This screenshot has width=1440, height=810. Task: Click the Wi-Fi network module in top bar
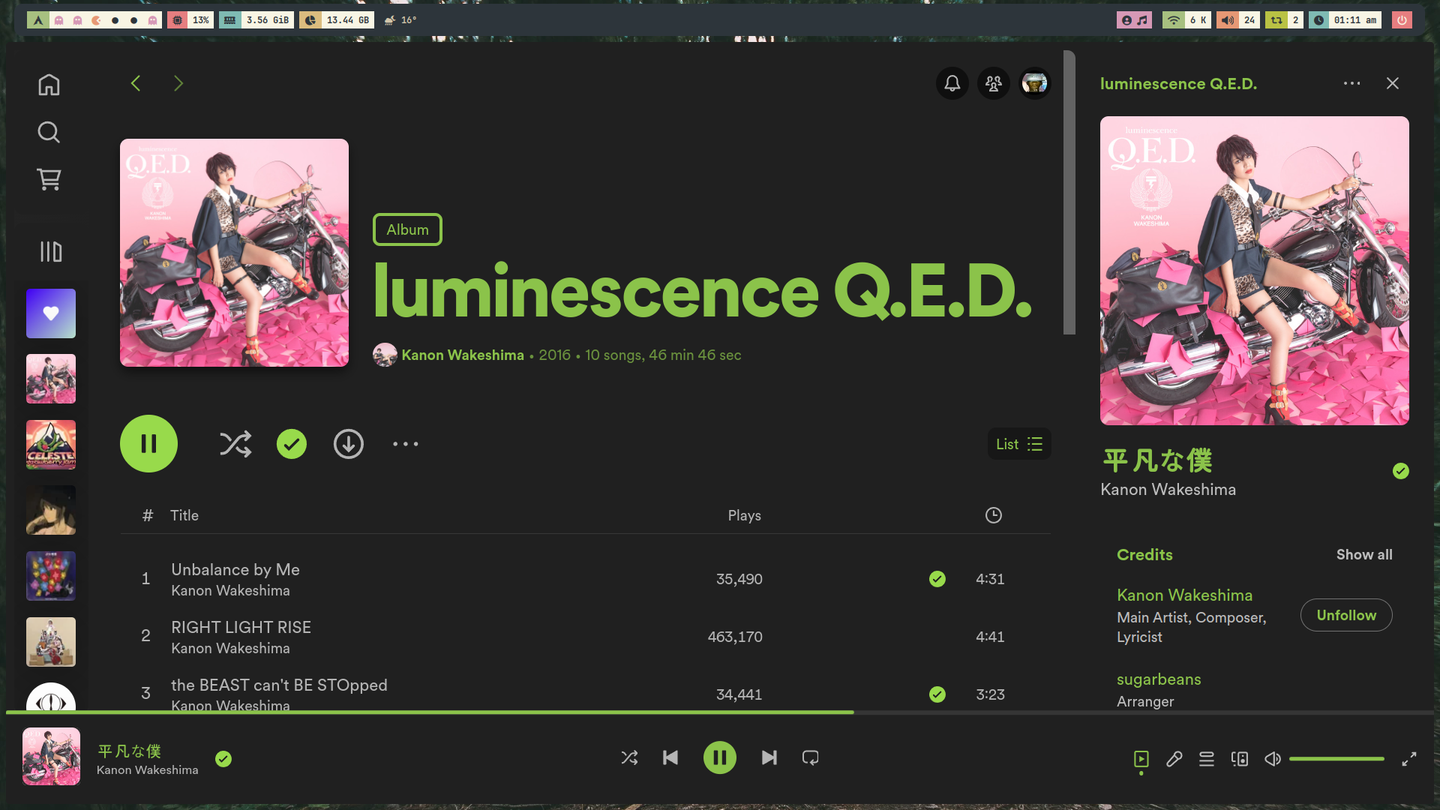pos(1187,20)
